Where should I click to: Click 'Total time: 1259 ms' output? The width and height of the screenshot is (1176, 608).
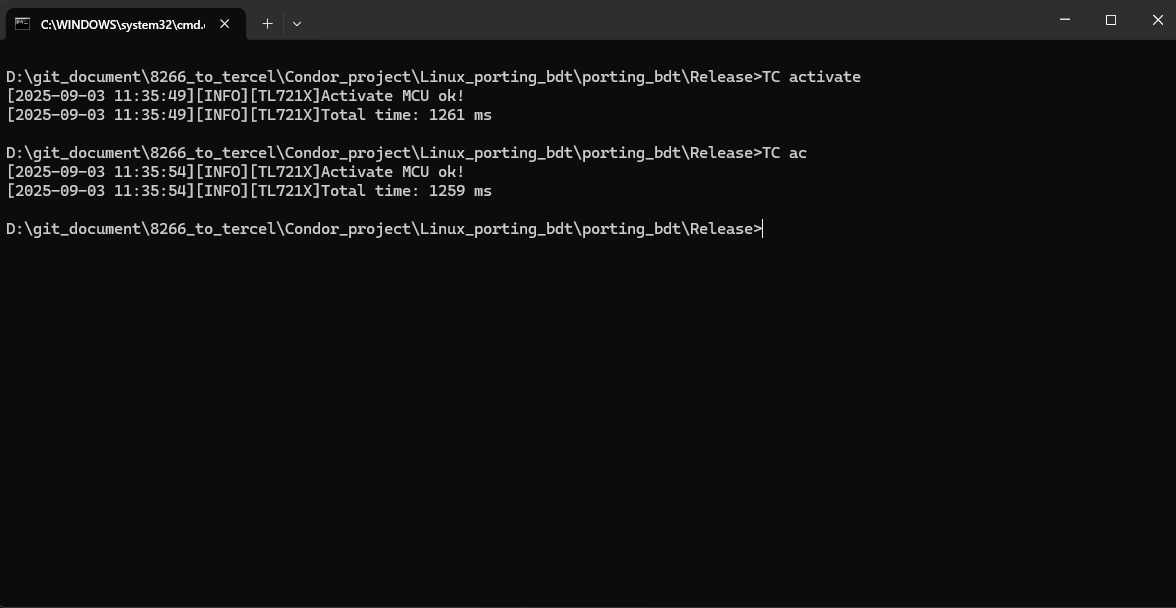click(x=406, y=191)
